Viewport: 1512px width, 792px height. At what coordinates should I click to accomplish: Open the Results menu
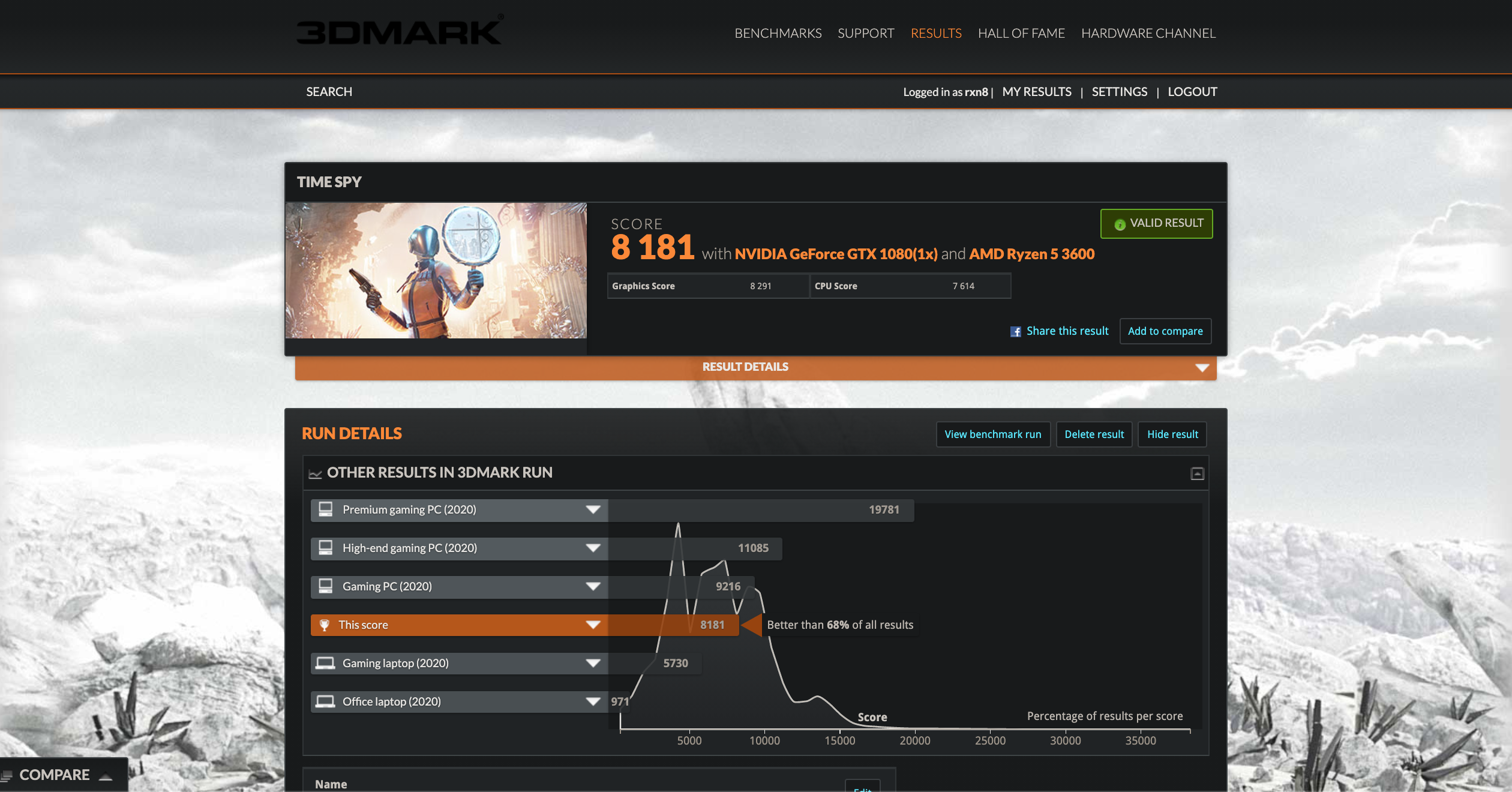[936, 33]
